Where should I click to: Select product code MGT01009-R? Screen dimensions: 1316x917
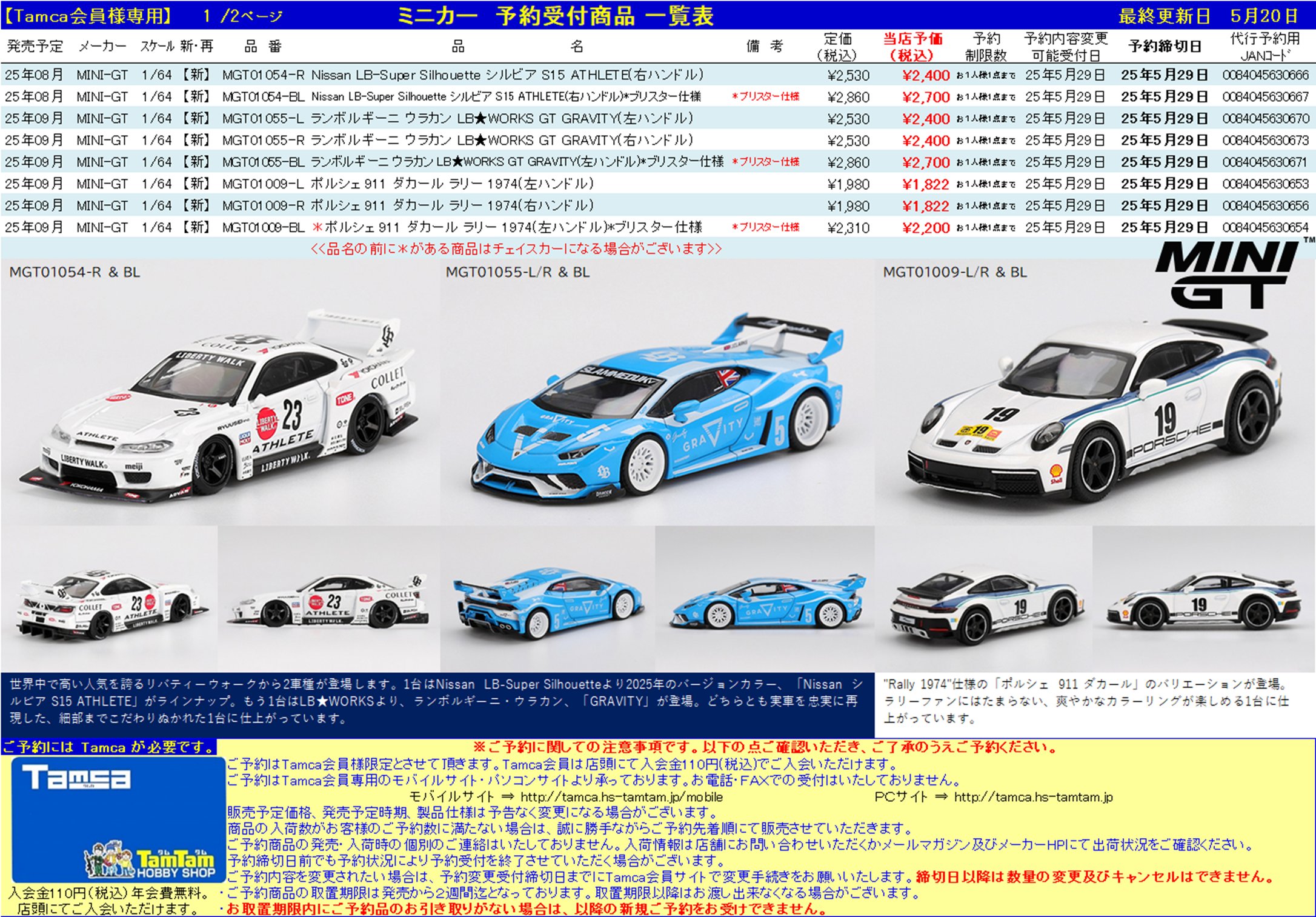pyautogui.click(x=263, y=206)
